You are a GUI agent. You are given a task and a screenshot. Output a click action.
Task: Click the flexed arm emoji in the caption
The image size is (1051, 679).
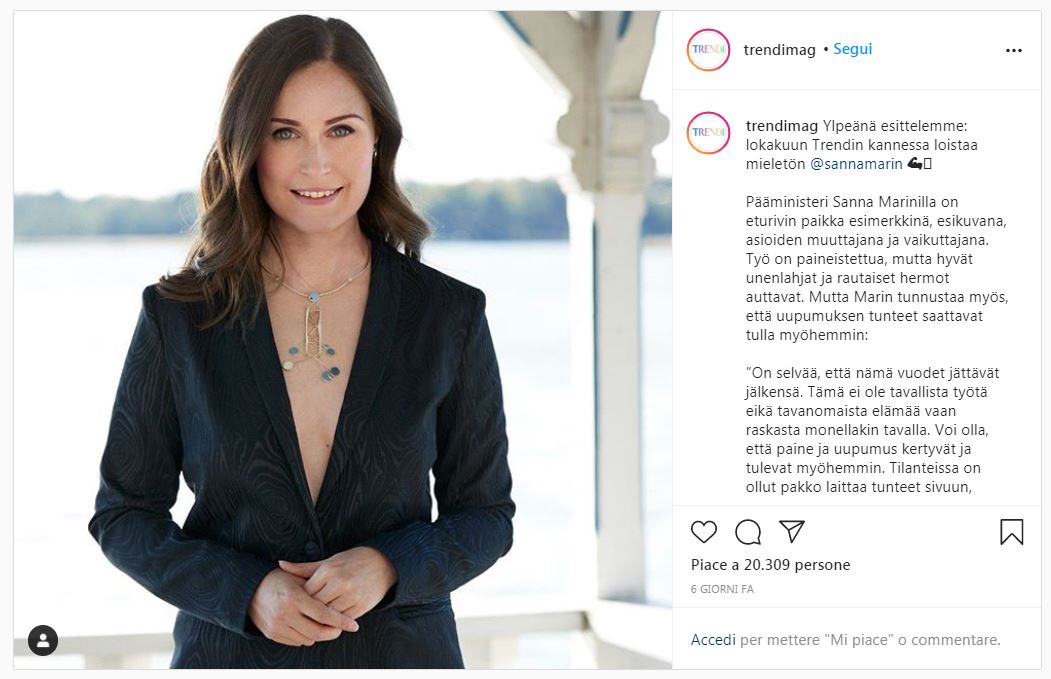915,163
